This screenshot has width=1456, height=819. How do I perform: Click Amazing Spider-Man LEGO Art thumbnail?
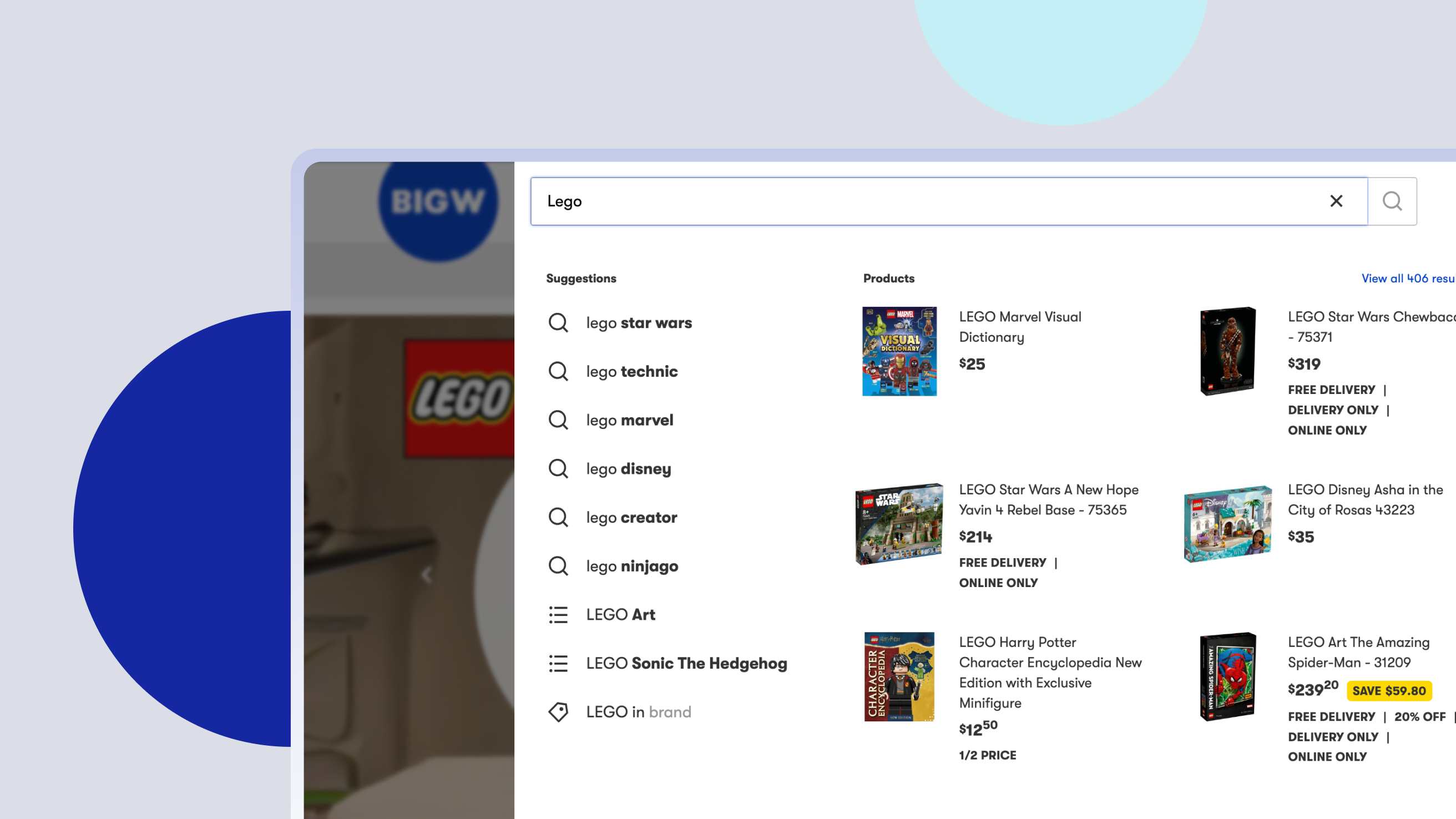pyautogui.click(x=1227, y=676)
